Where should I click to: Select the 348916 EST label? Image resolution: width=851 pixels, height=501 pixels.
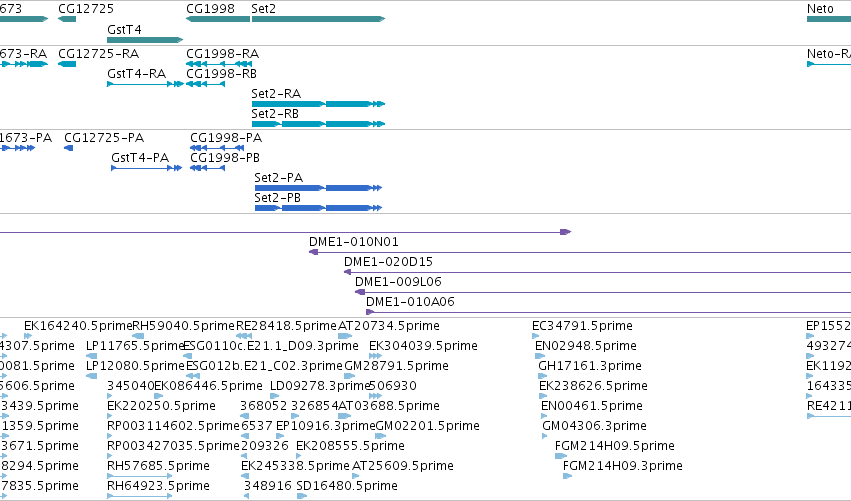pos(268,487)
